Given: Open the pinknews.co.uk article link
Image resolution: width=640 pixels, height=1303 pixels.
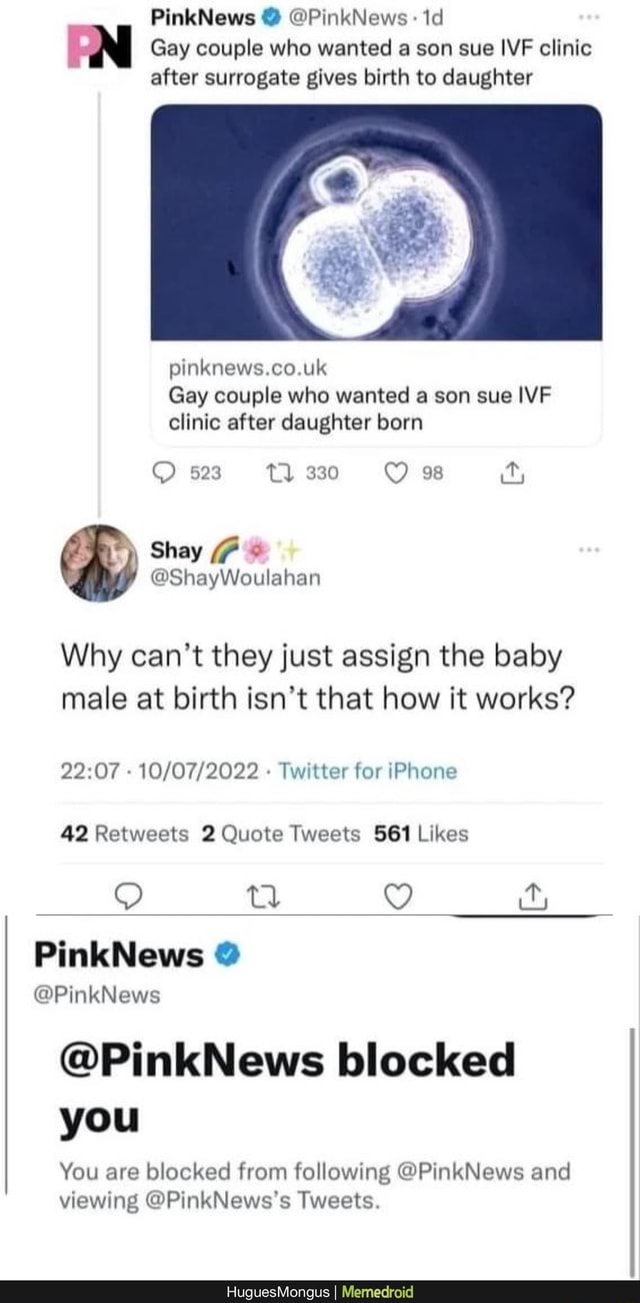Looking at the screenshot, I should pyautogui.click(x=358, y=395).
